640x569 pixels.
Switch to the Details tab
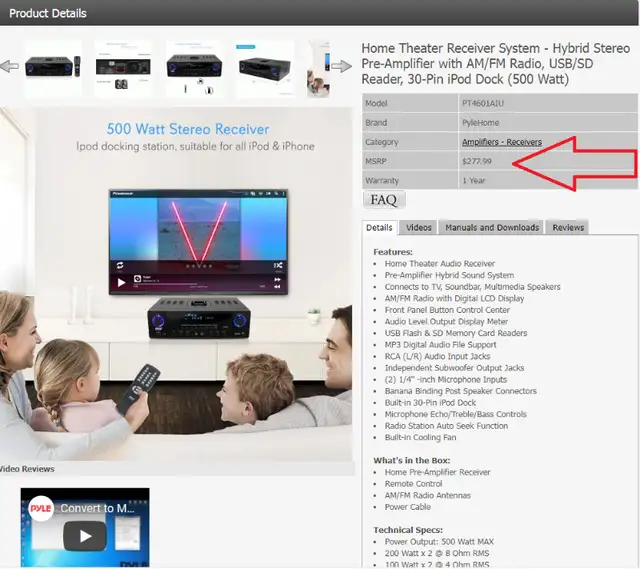pos(379,227)
